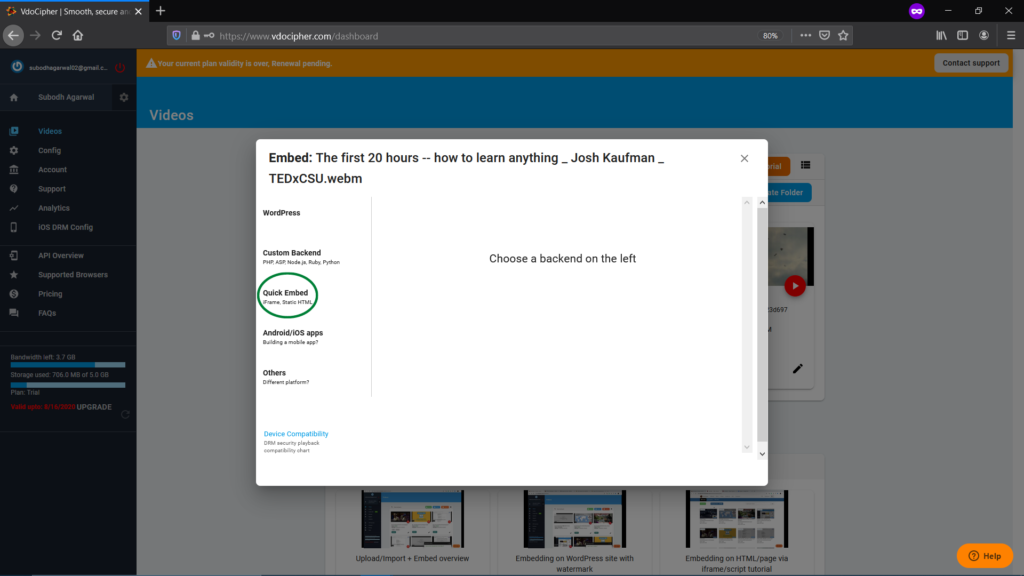Bookmark this page star icon
The height and width of the screenshot is (576, 1024).
[x=843, y=35]
